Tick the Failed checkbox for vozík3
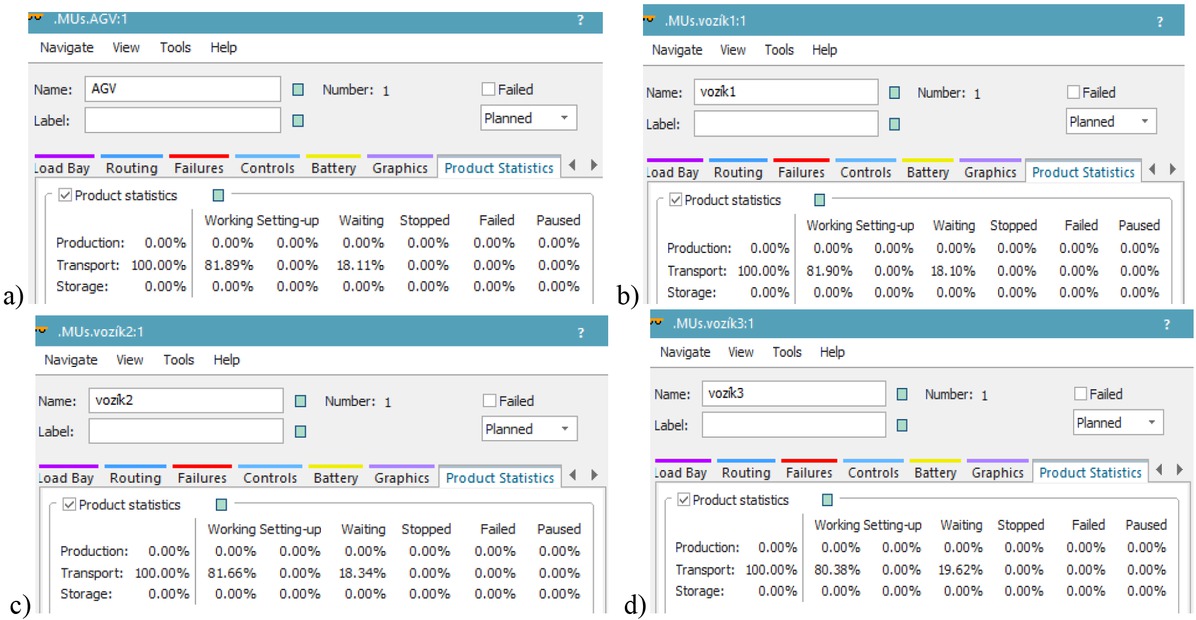Image resolution: width=1196 pixels, height=620 pixels. (1081, 394)
